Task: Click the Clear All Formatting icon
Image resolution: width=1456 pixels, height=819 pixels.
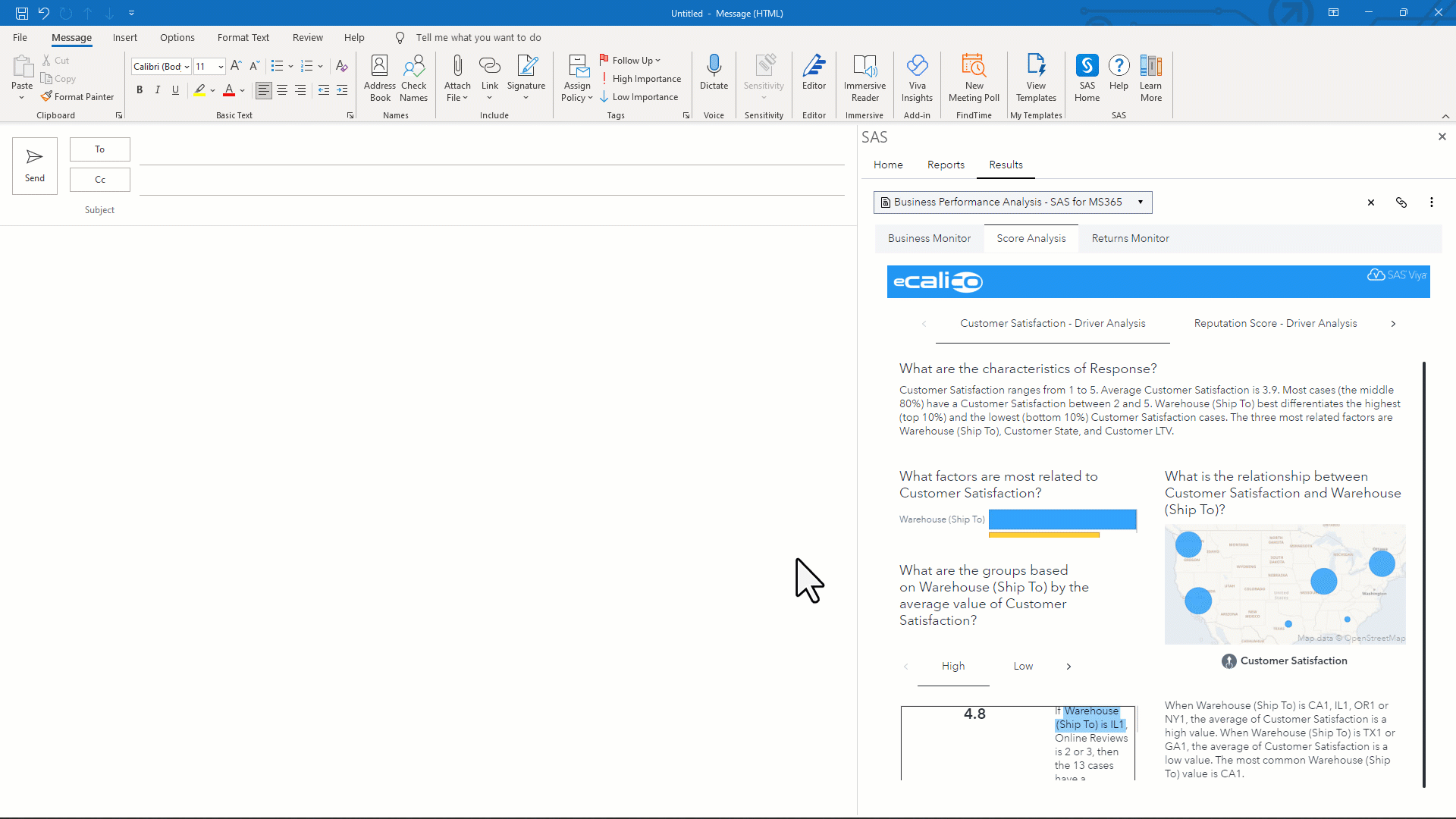Action: point(341,66)
